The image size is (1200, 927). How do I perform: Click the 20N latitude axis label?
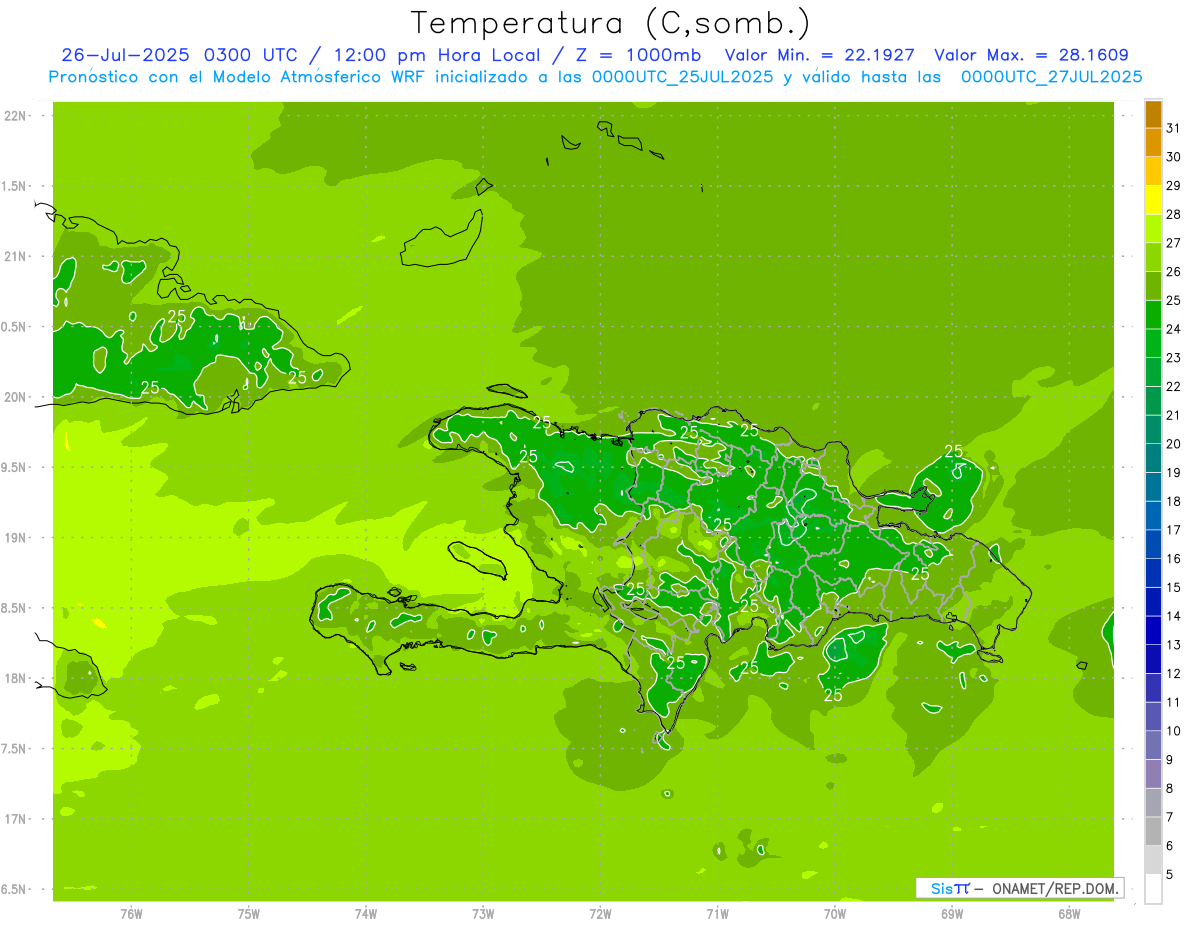coord(16,397)
